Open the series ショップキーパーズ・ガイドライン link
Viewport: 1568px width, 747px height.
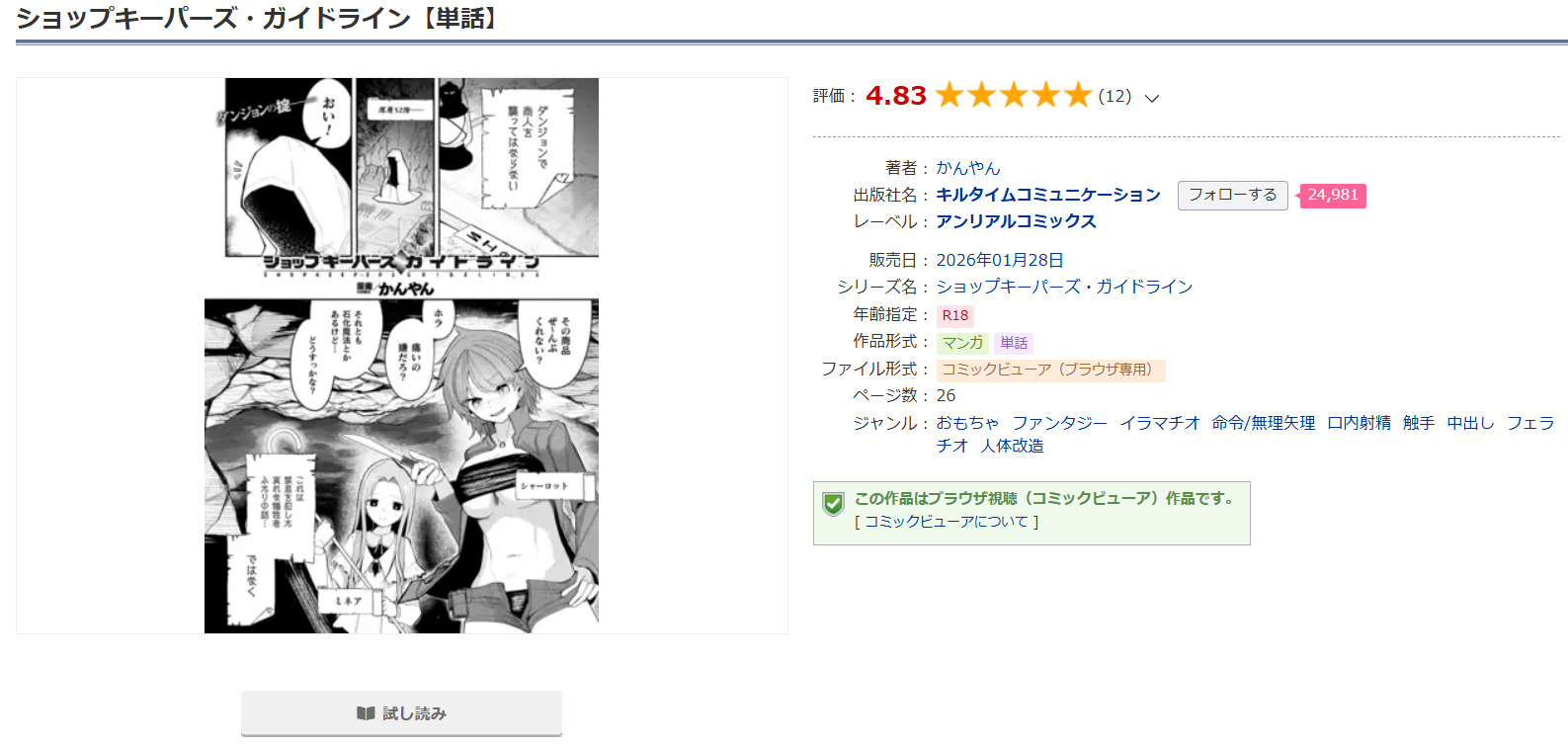tap(1064, 287)
